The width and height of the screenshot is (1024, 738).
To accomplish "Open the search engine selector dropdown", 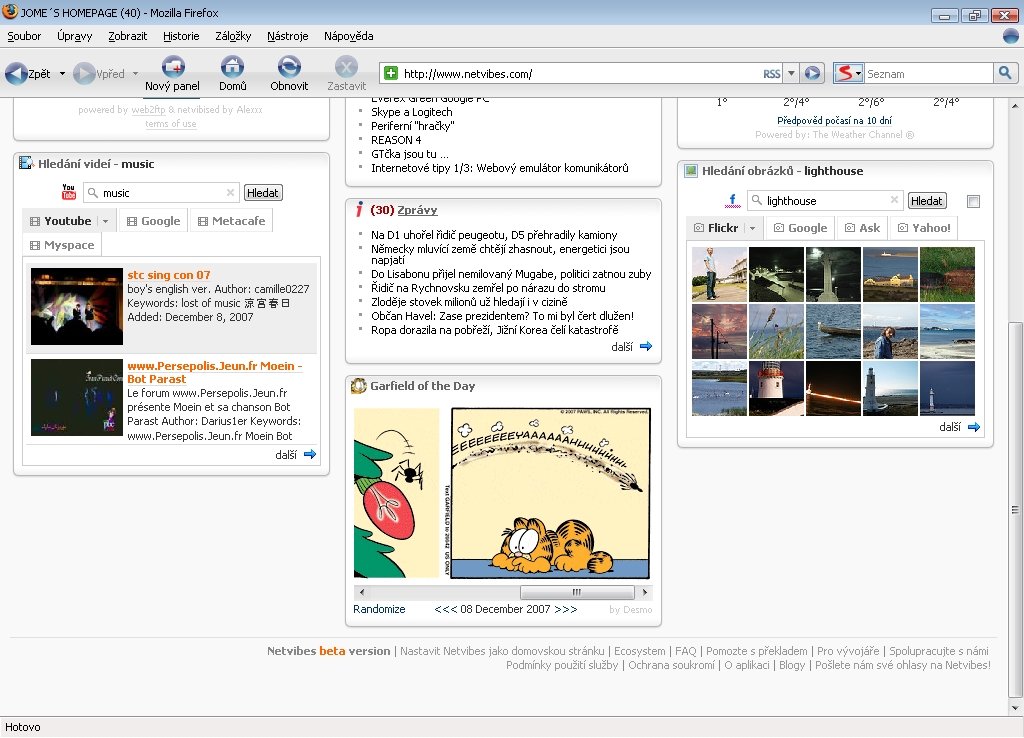I will 859,73.
